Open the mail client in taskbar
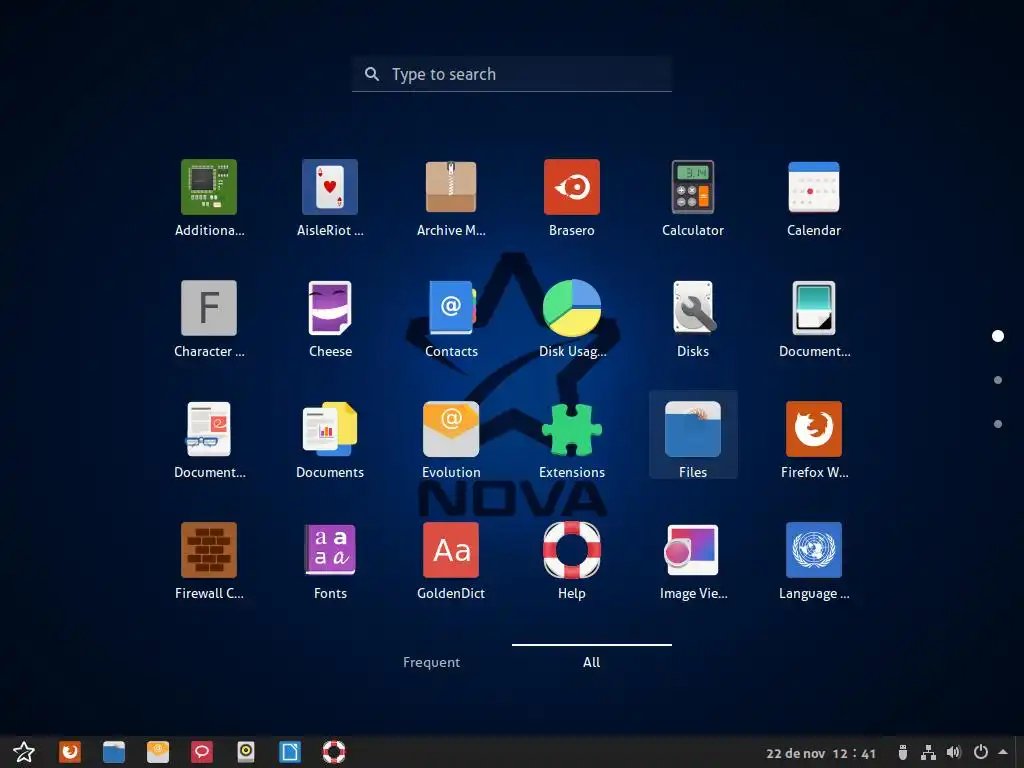The width and height of the screenshot is (1024, 768). pos(157,752)
